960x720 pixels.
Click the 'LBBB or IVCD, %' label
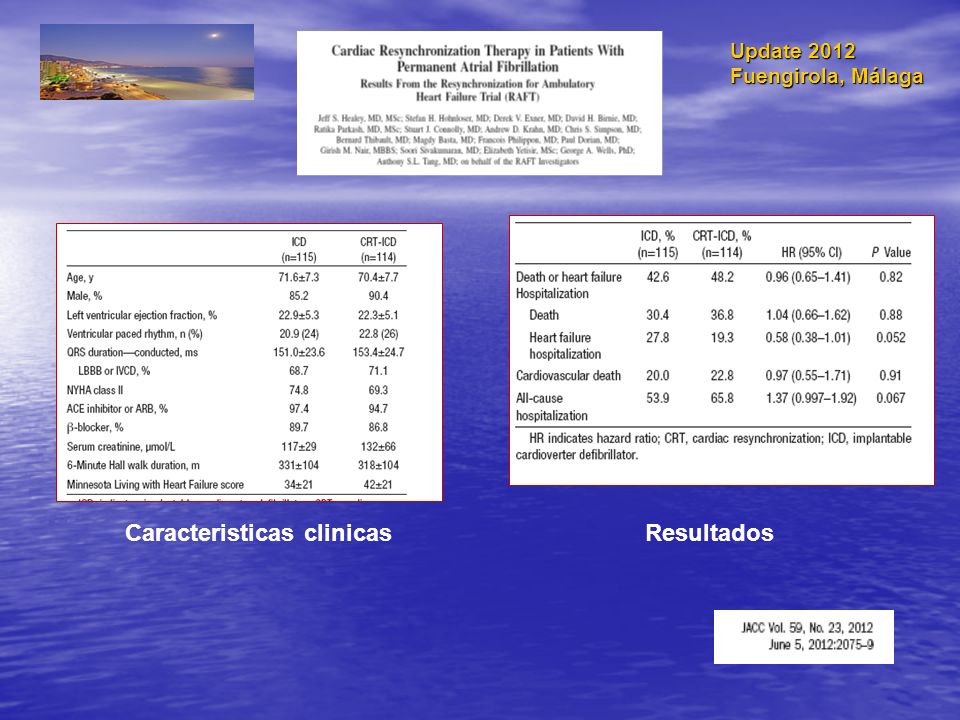[114, 371]
